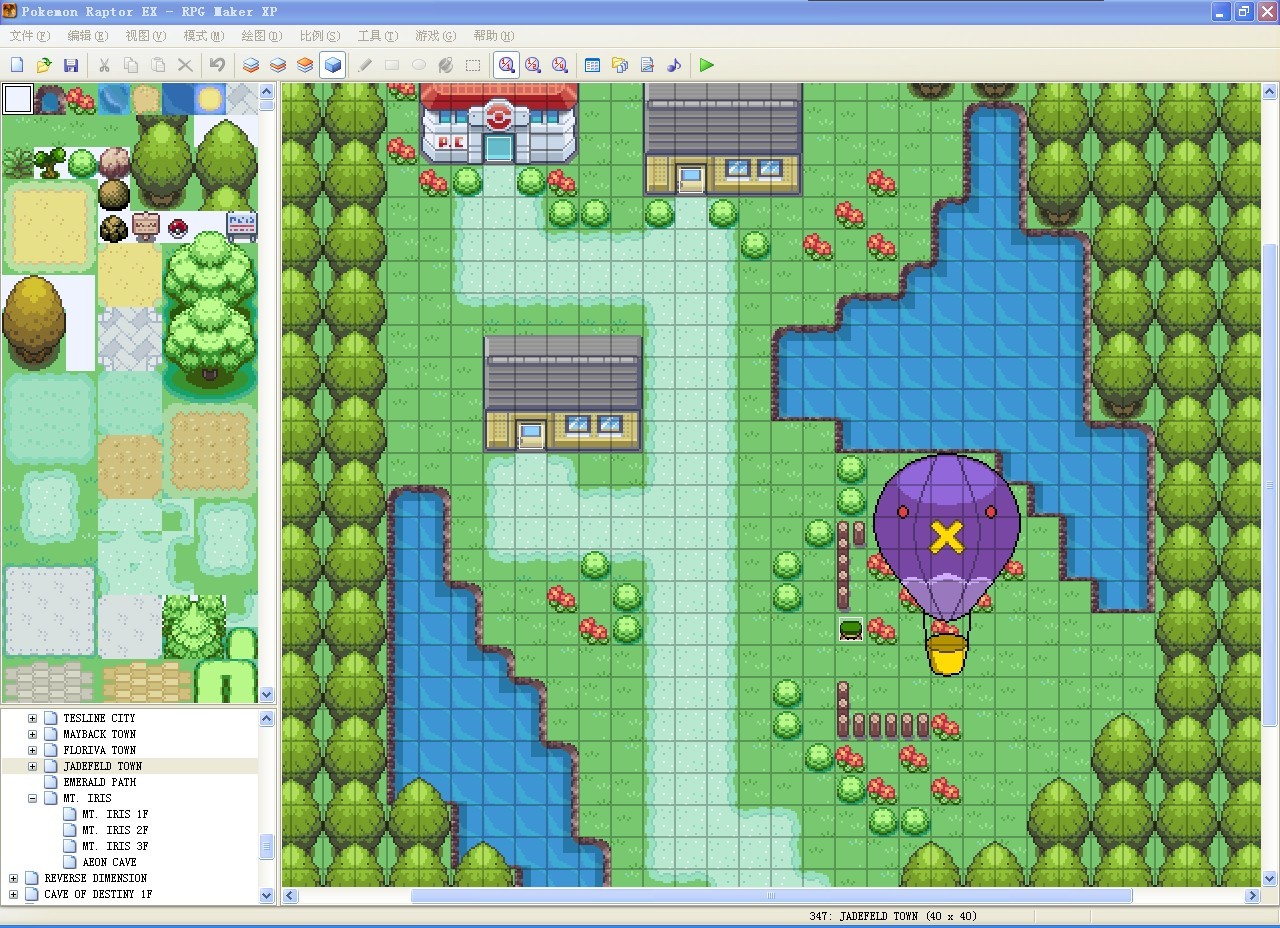Expand the MAYBACK TOWN map node
The image size is (1280, 928).
(32, 734)
